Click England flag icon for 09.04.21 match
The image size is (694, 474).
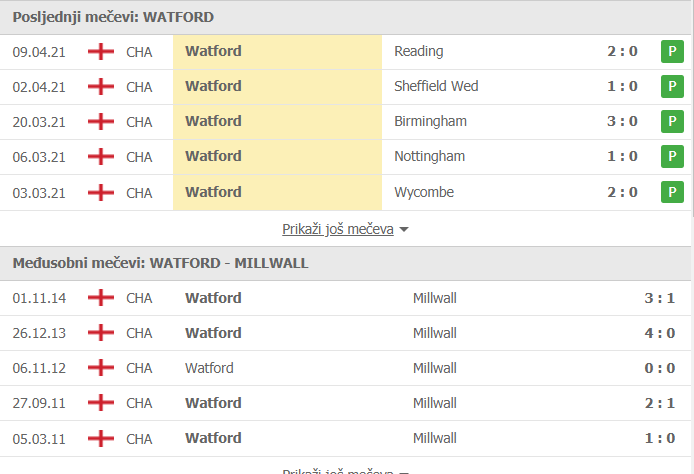[x=100, y=51]
